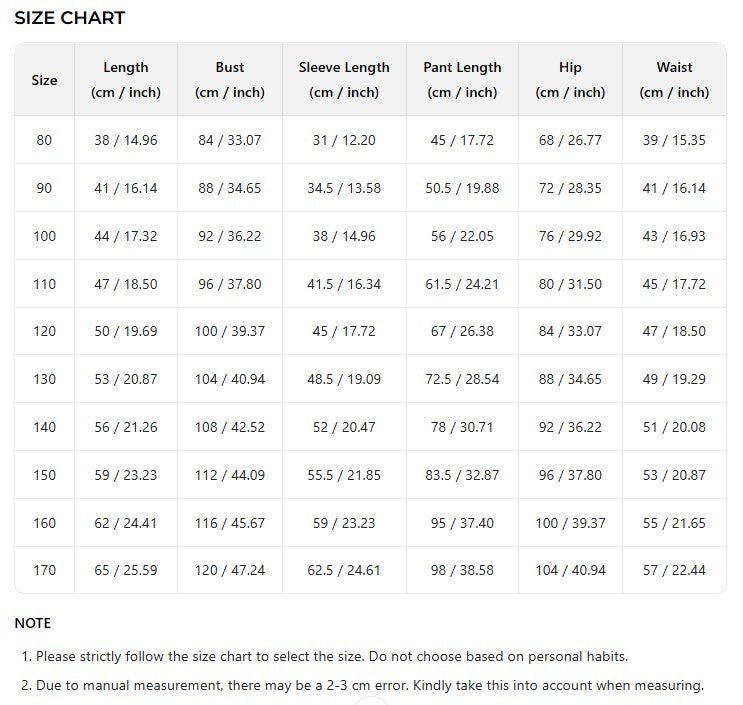Click the NOTE heading below the table
The image size is (743, 705).
coord(33,623)
